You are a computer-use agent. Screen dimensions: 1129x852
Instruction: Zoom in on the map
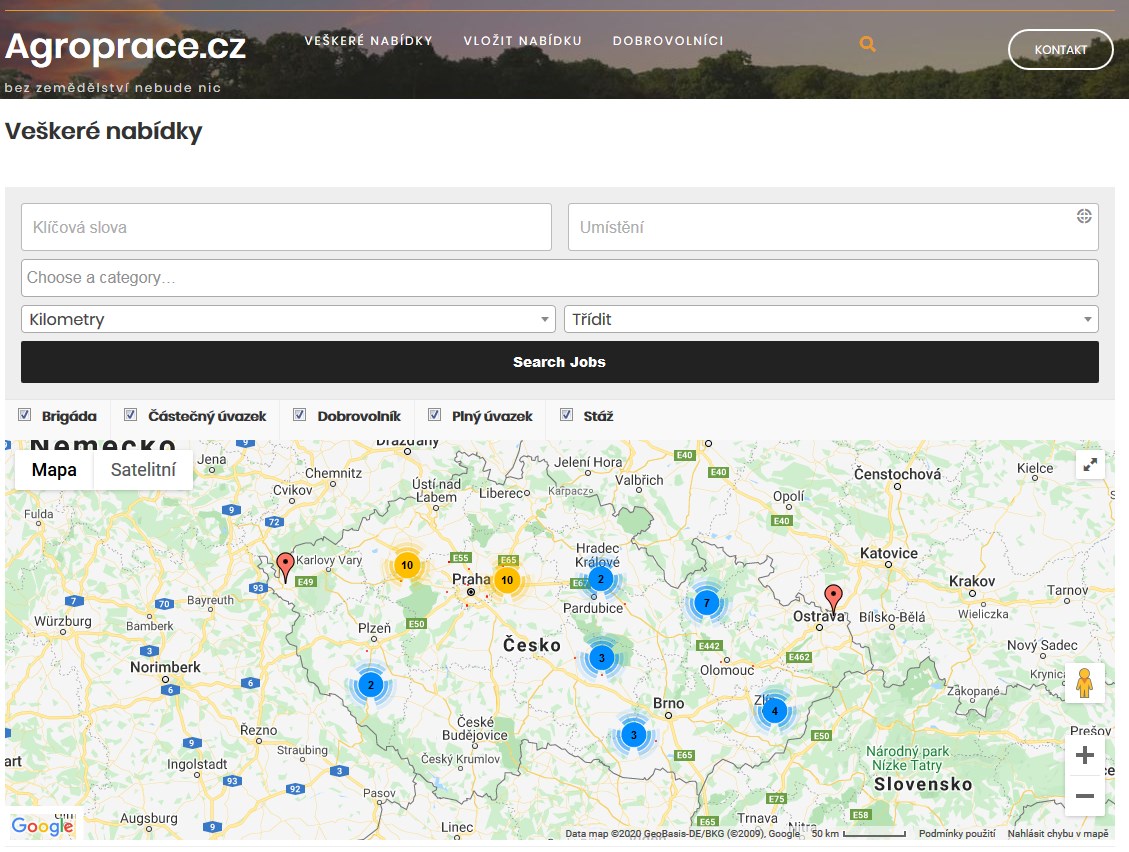point(1084,756)
